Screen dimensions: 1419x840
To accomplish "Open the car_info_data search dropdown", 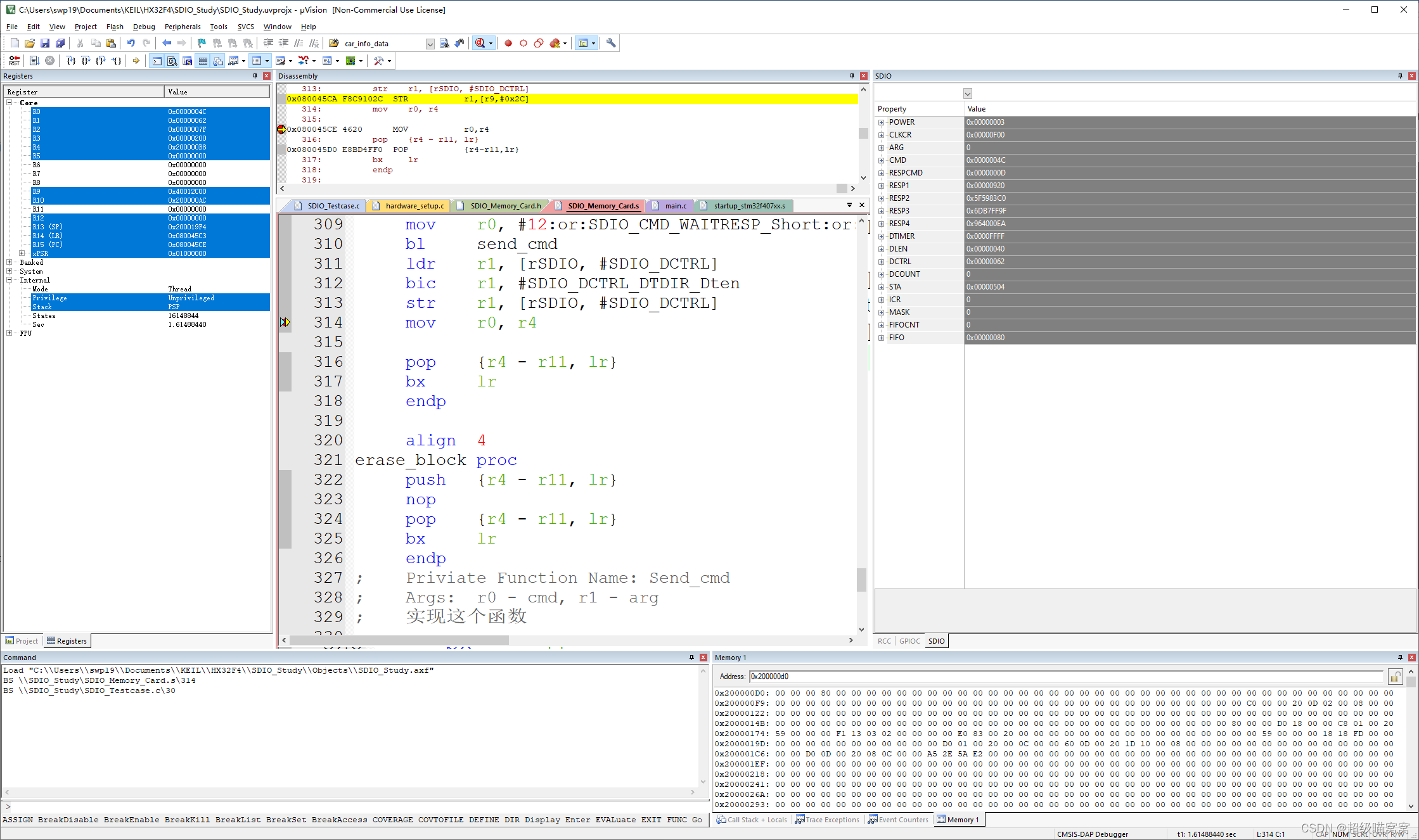I will [x=430, y=44].
